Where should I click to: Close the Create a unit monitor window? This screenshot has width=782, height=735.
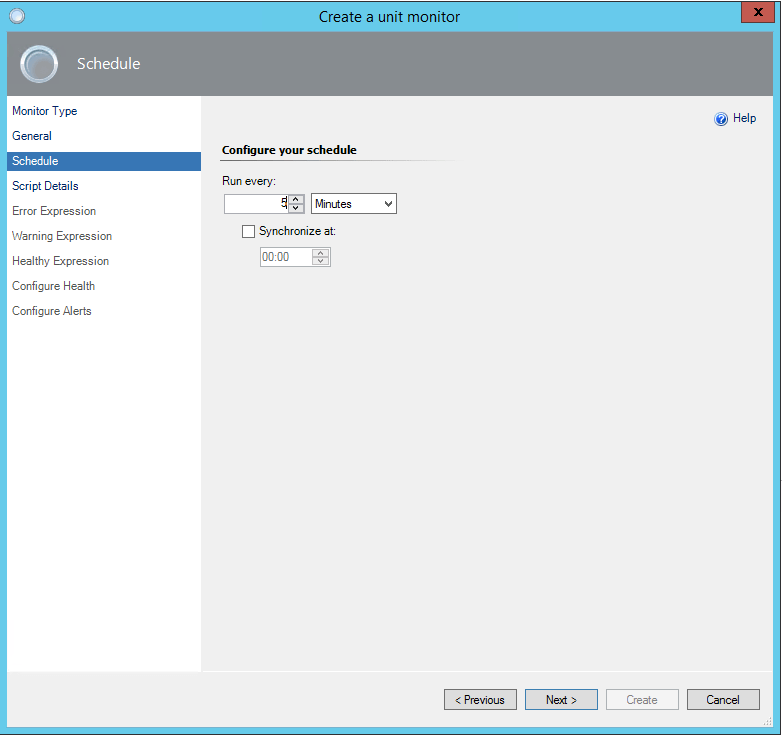coord(758,12)
